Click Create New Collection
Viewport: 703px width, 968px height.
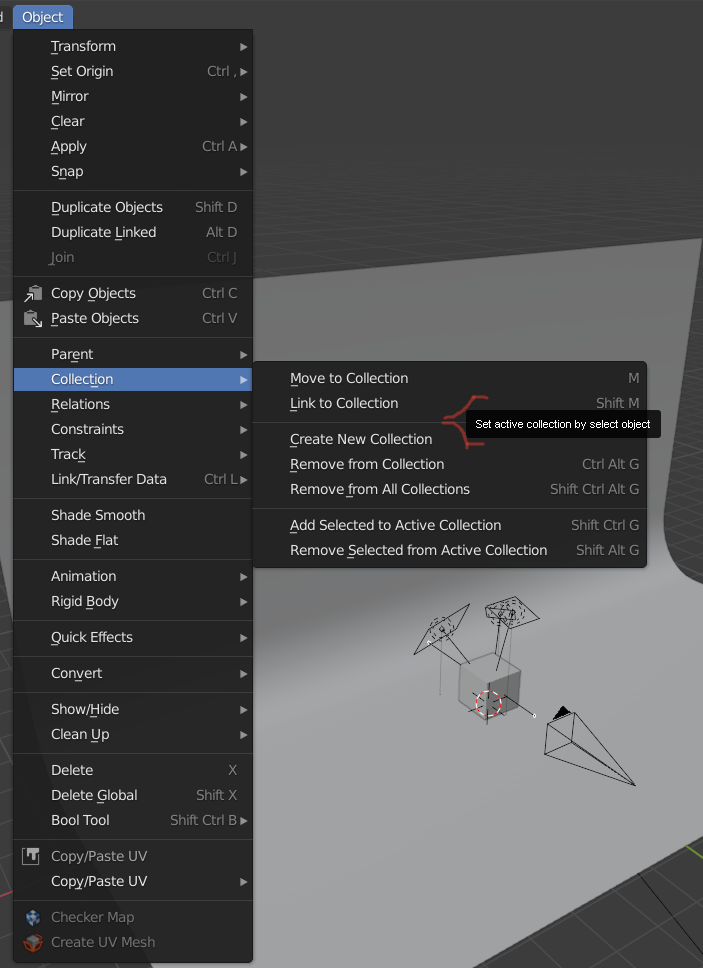pyautogui.click(x=450, y=440)
